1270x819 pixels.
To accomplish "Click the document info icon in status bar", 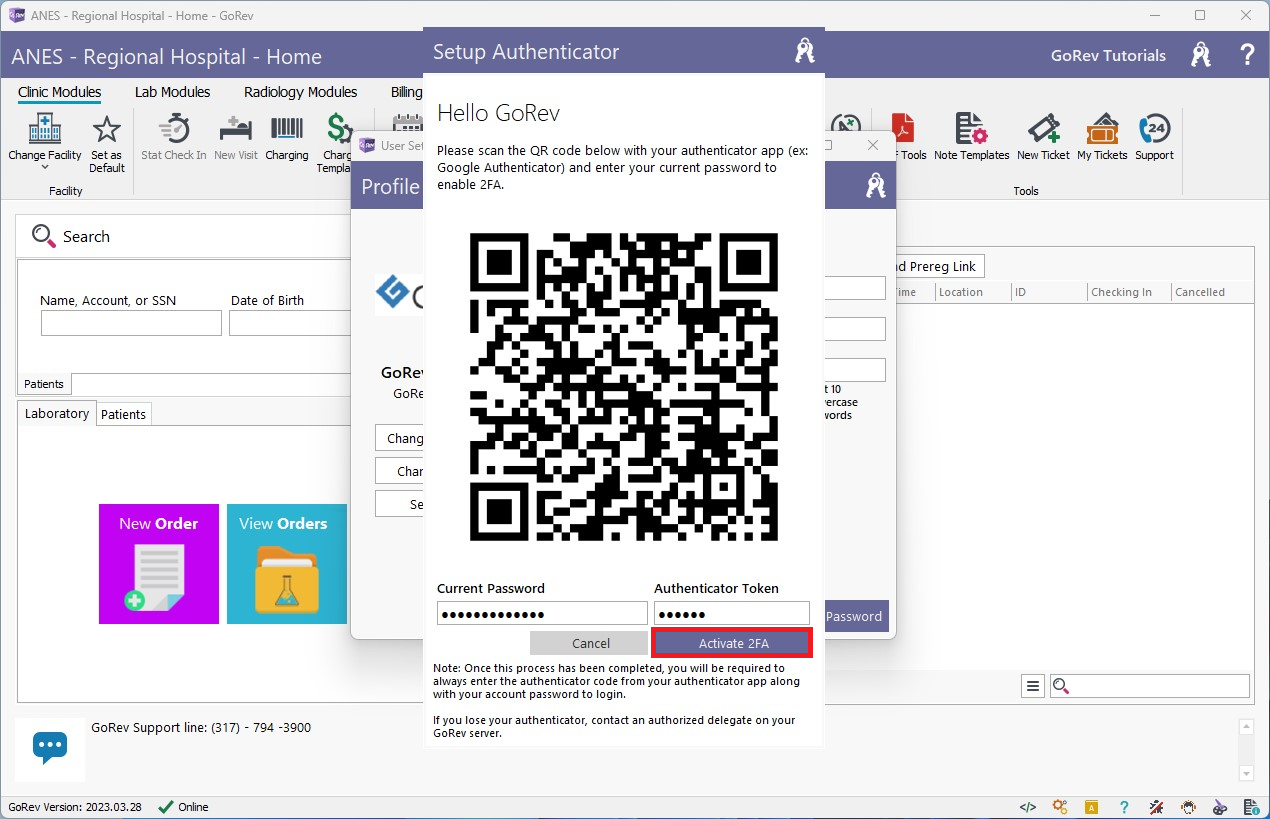I will [x=1252, y=807].
